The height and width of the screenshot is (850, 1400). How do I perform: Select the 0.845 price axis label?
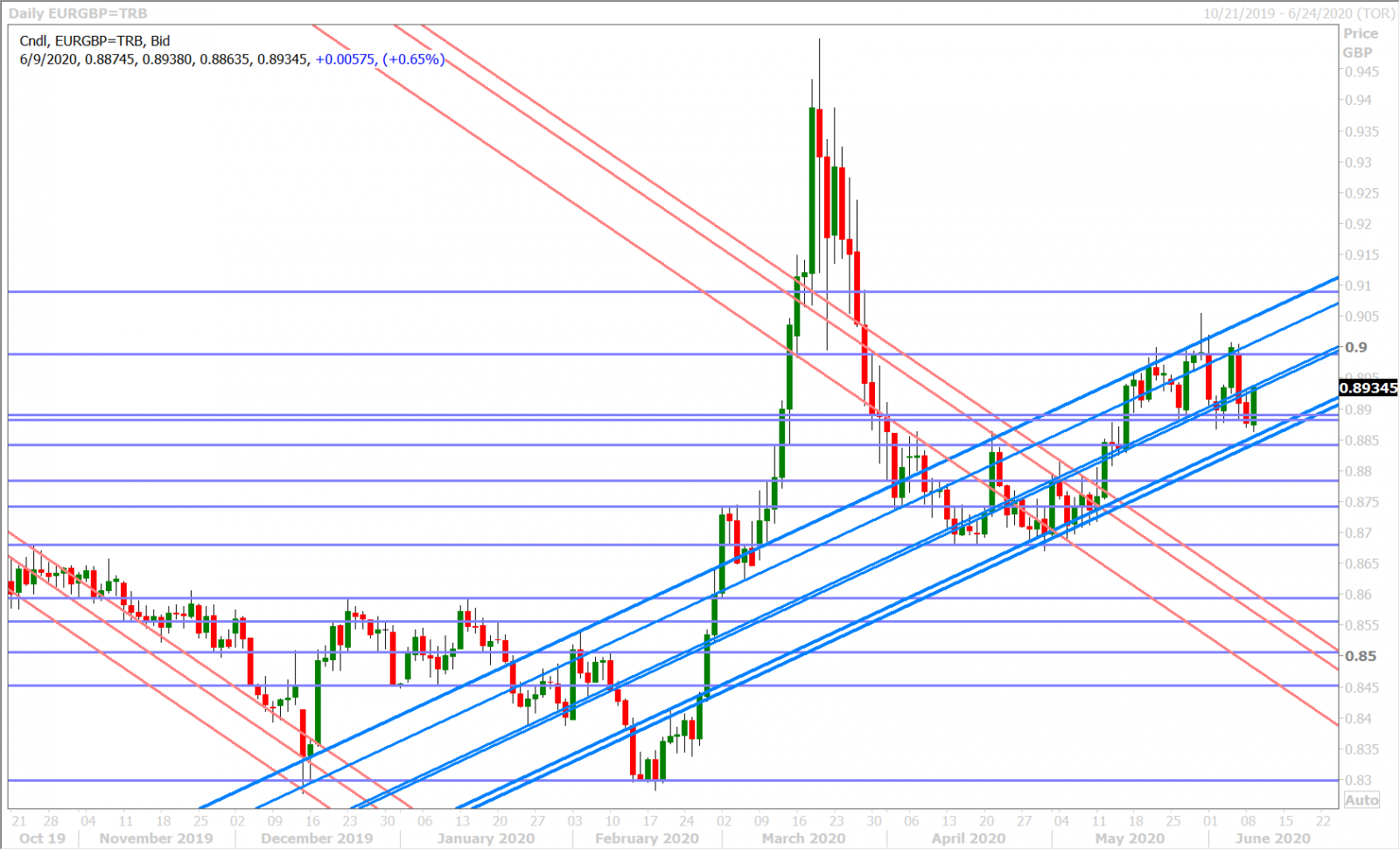(1361, 687)
